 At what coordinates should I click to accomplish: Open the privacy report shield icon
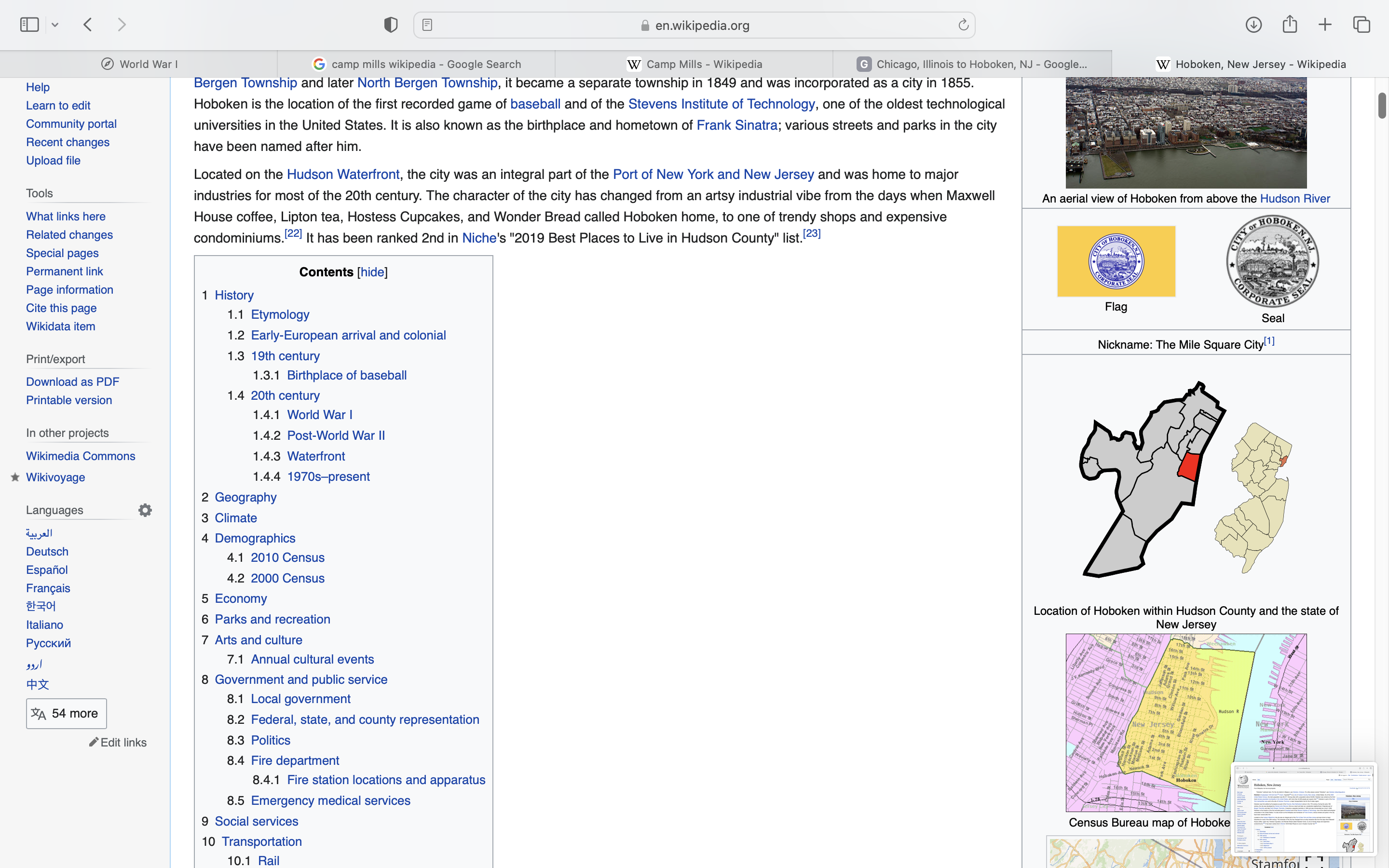pos(391,25)
